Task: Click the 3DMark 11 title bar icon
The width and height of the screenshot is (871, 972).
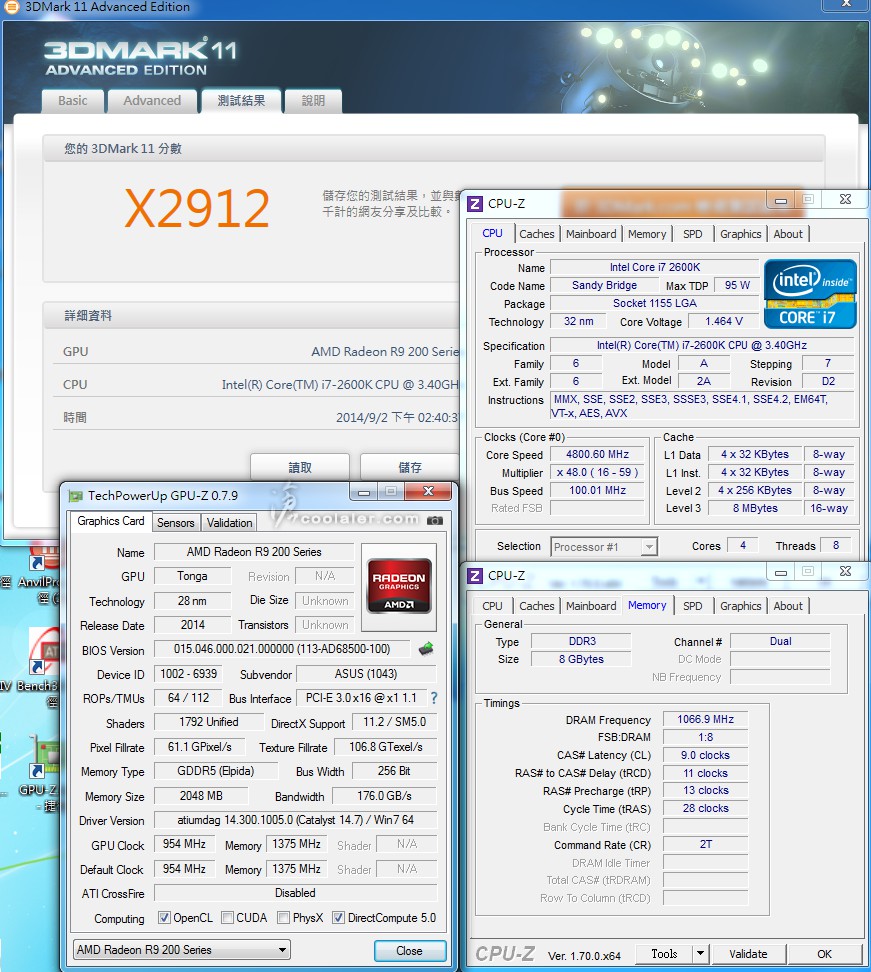Action: pos(11,7)
